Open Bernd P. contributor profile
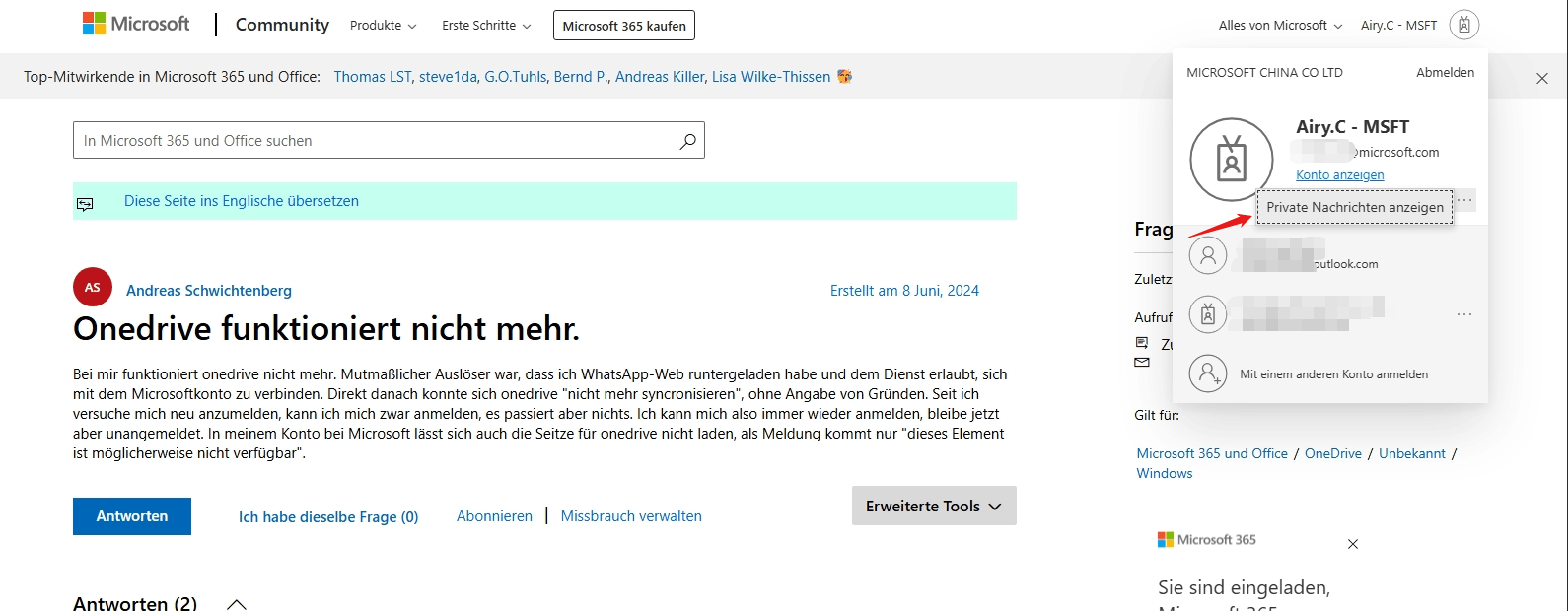 pos(581,77)
